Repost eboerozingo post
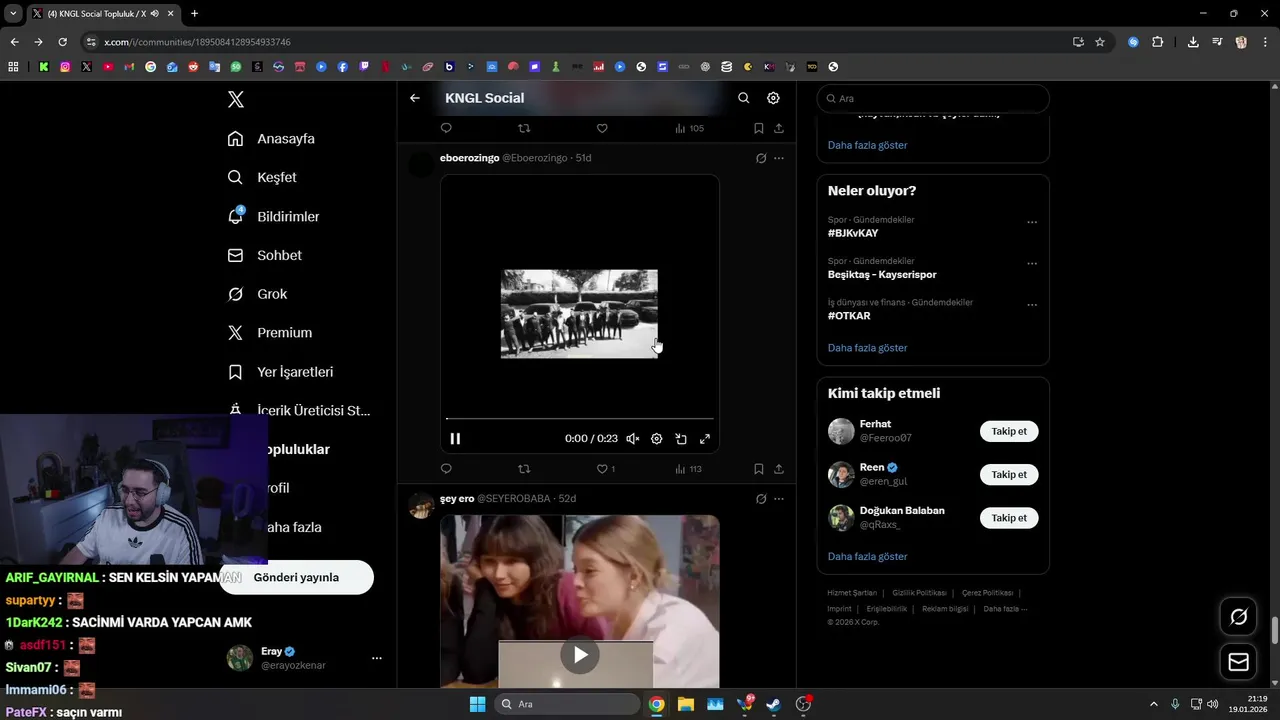This screenshot has height=720, width=1280. click(x=524, y=468)
